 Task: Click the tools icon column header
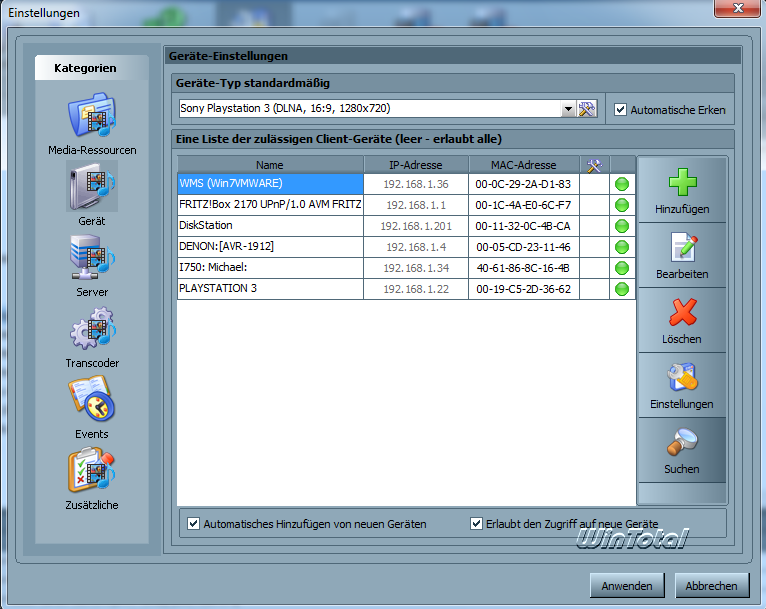tap(595, 165)
